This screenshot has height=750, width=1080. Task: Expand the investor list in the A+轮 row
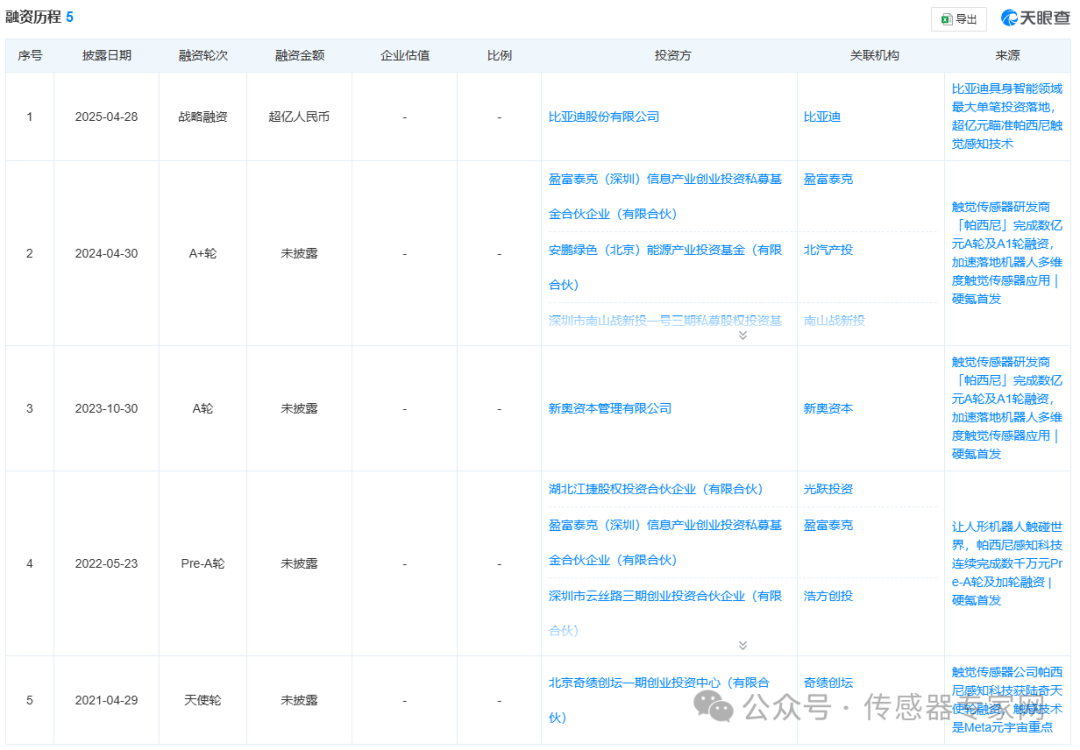(x=742, y=335)
